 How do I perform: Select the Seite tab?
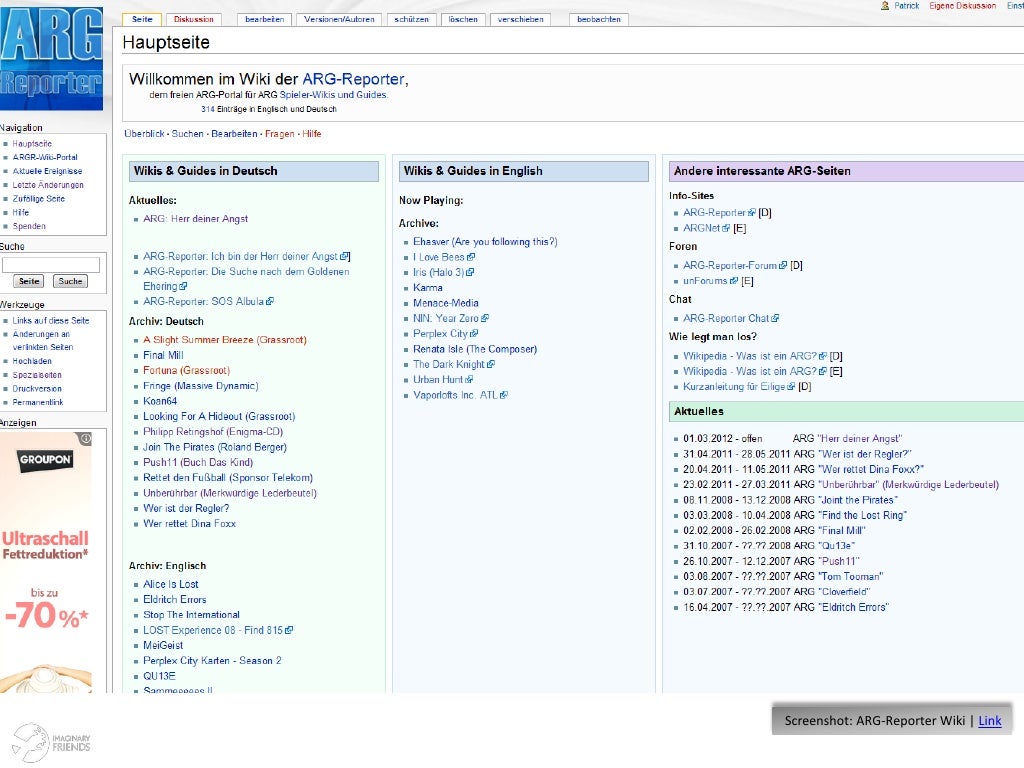pyautogui.click(x=142, y=20)
